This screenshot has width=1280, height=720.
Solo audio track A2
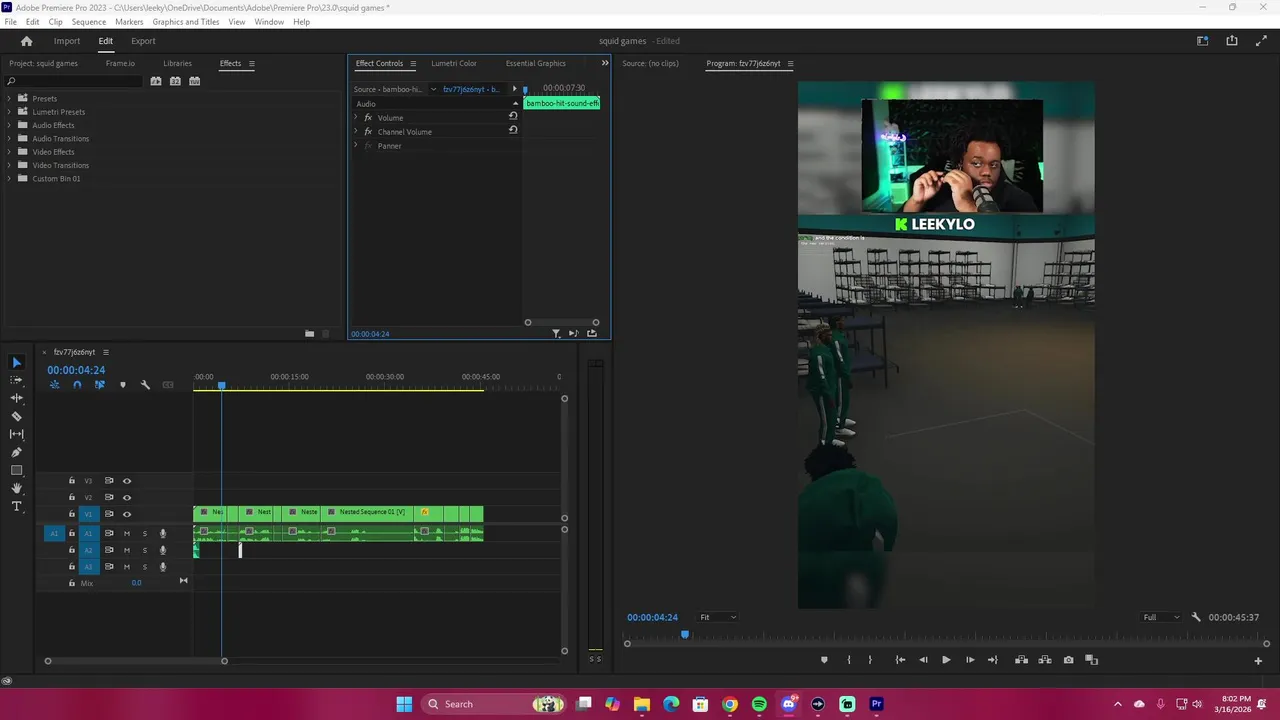pyautogui.click(x=144, y=550)
